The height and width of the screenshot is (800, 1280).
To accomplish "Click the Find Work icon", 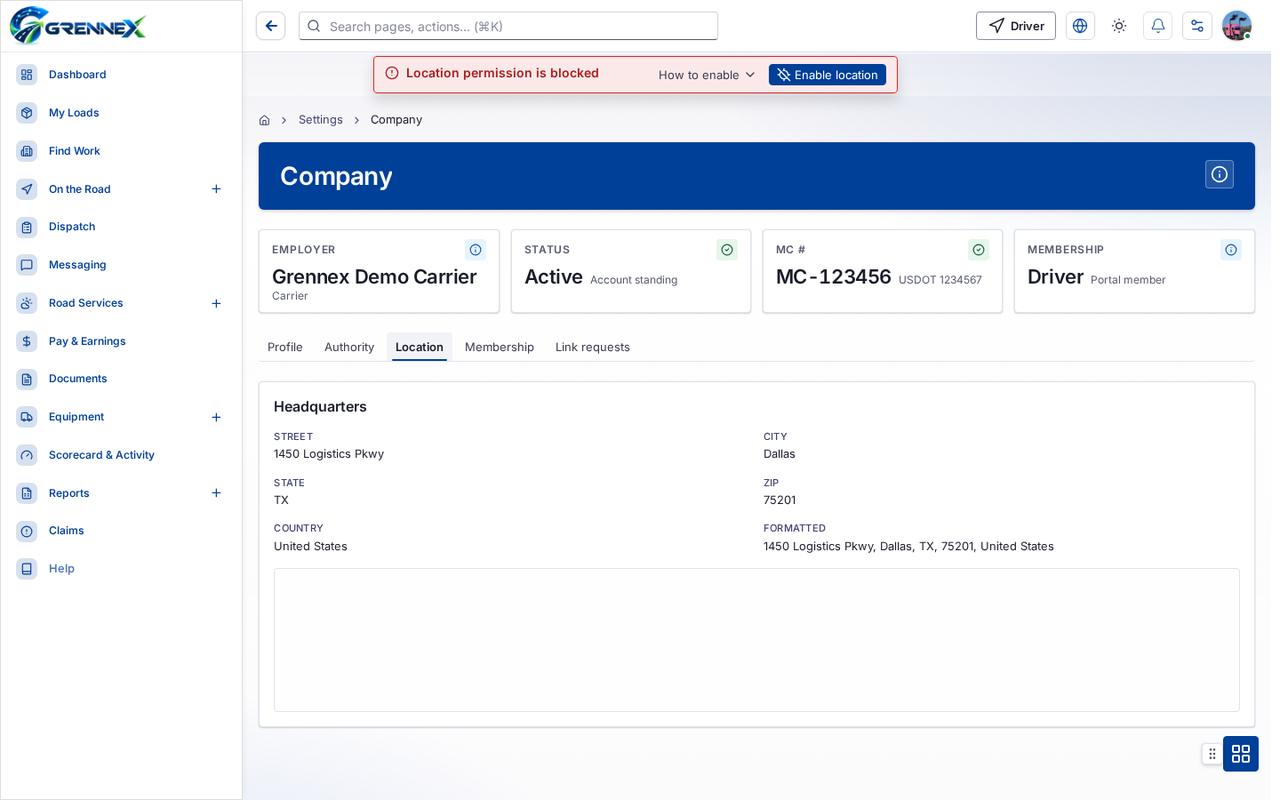I will coord(27,151).
